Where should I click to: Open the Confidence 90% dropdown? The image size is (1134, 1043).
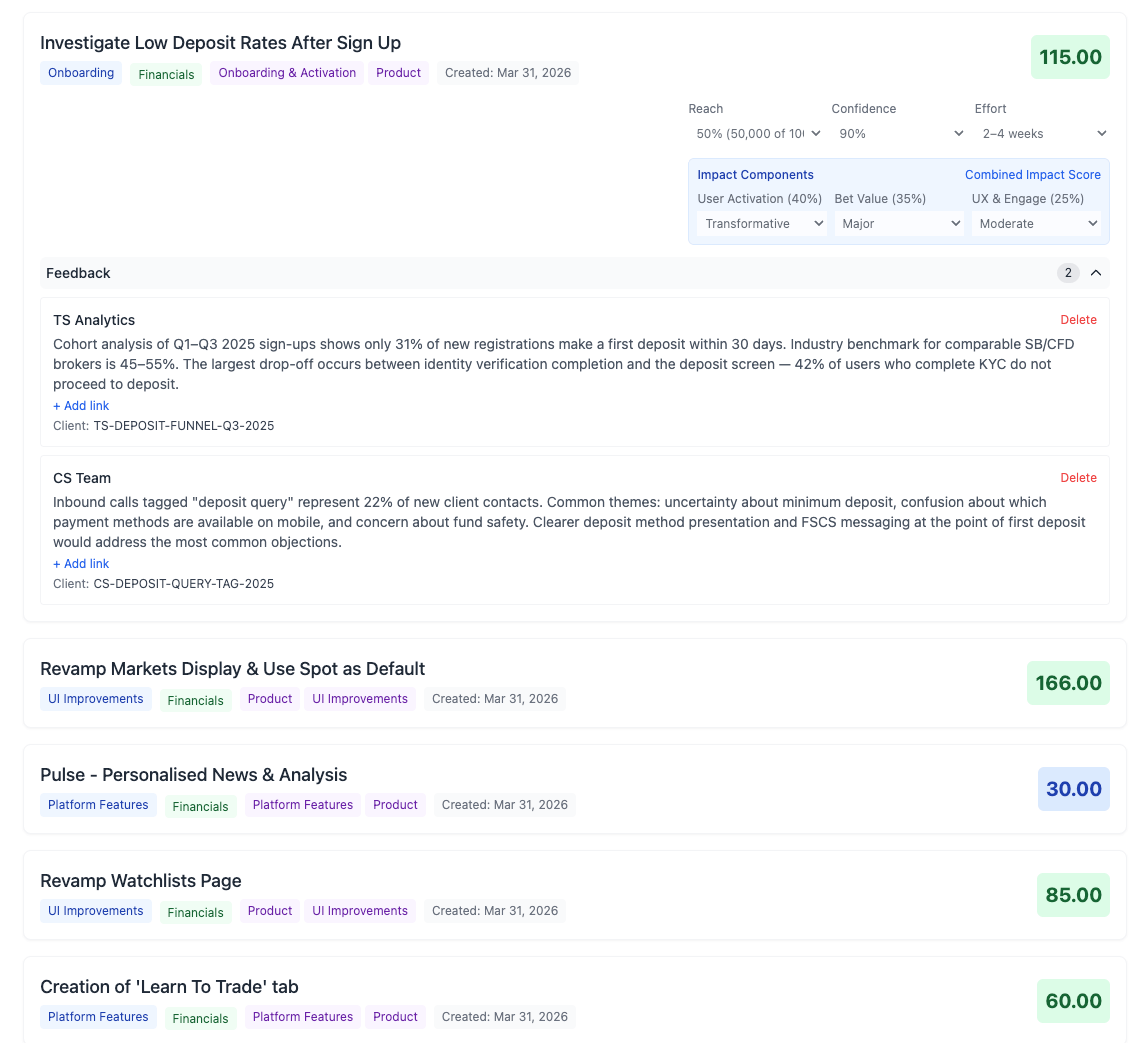pyautogui.click(x=901, y=133)
